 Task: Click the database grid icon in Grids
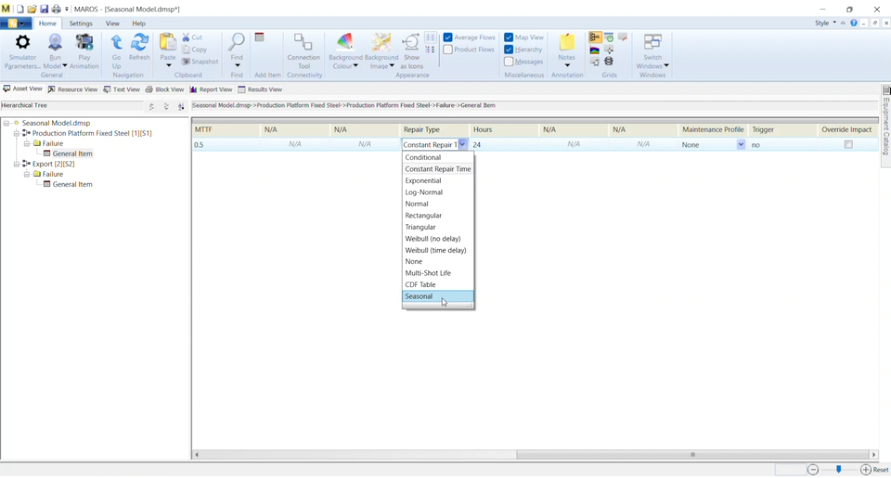(609, 61)
